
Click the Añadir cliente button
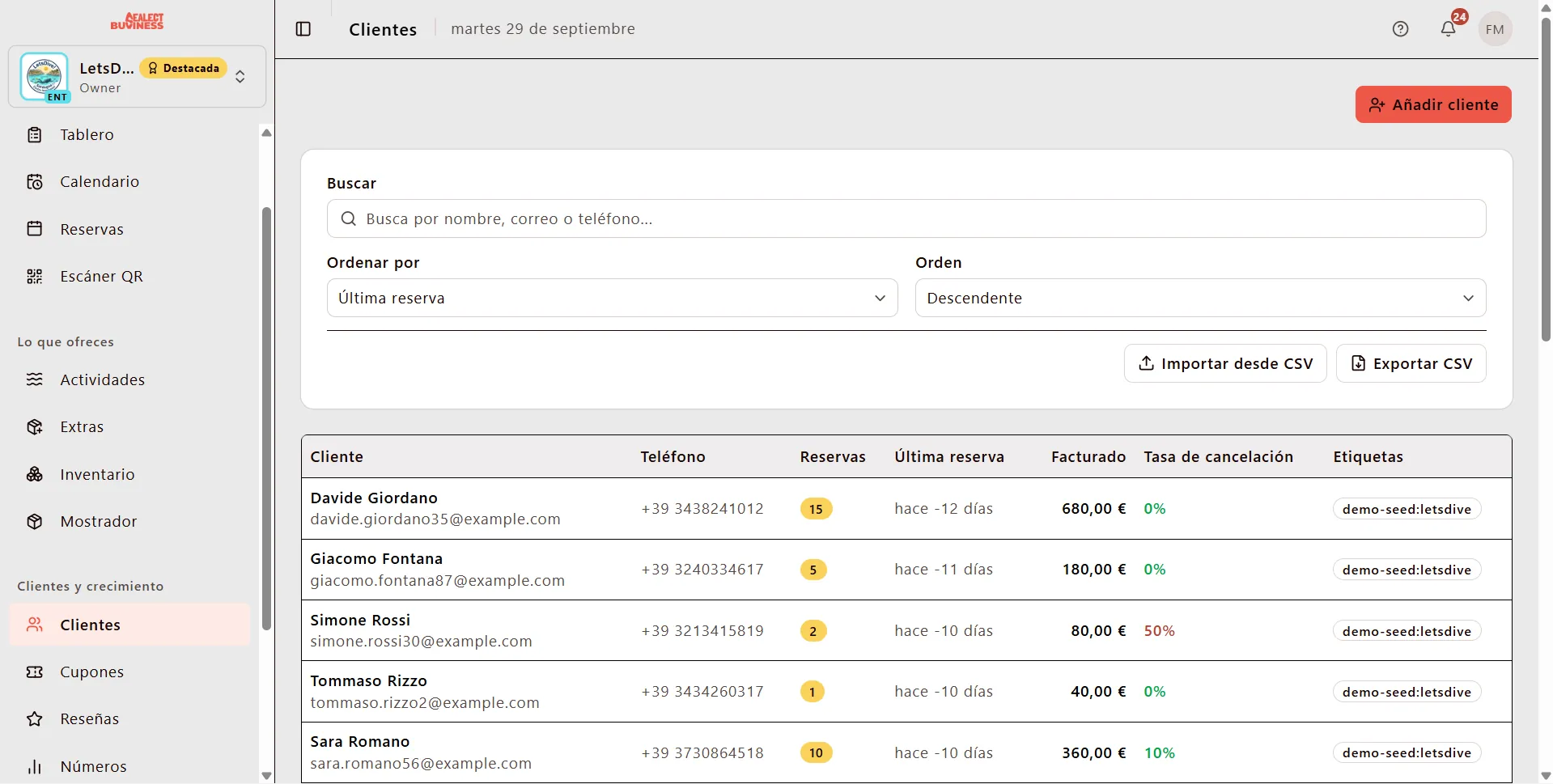click(1432, 104)
